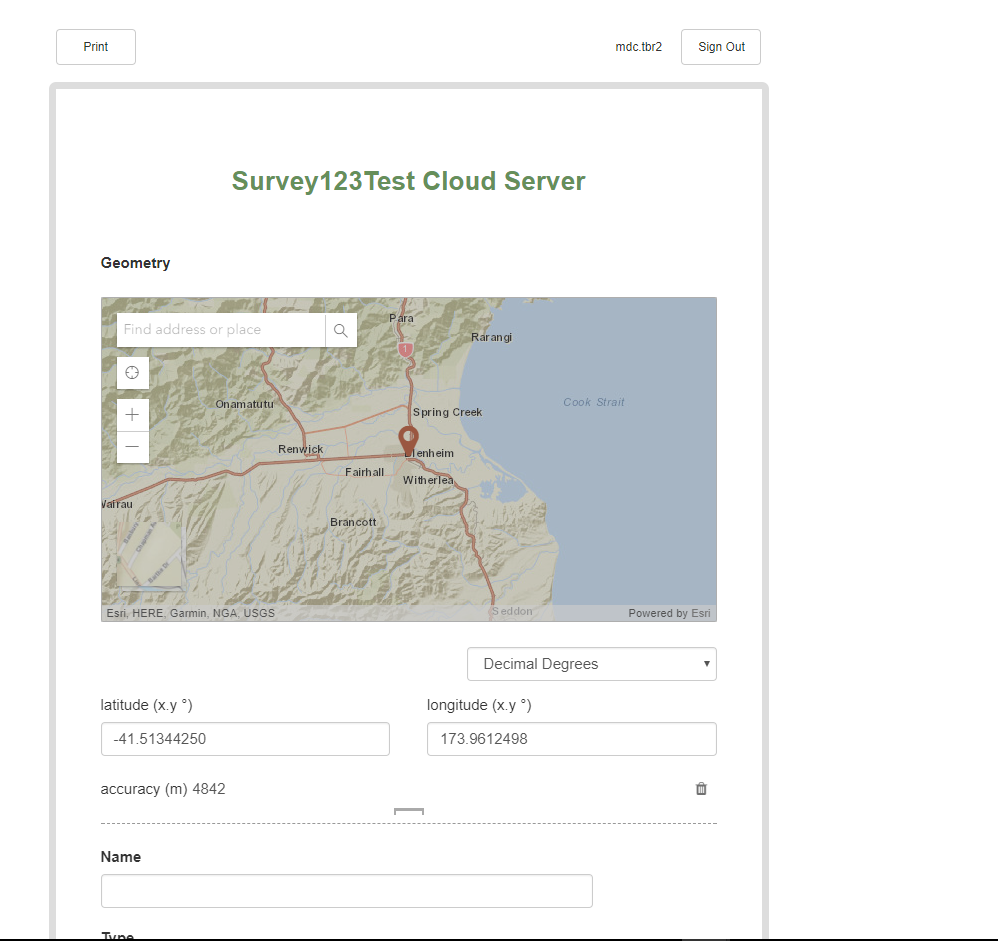The image size is (998, 941).
Task: Click the Onamatutu map label
Action: point(244,404)
